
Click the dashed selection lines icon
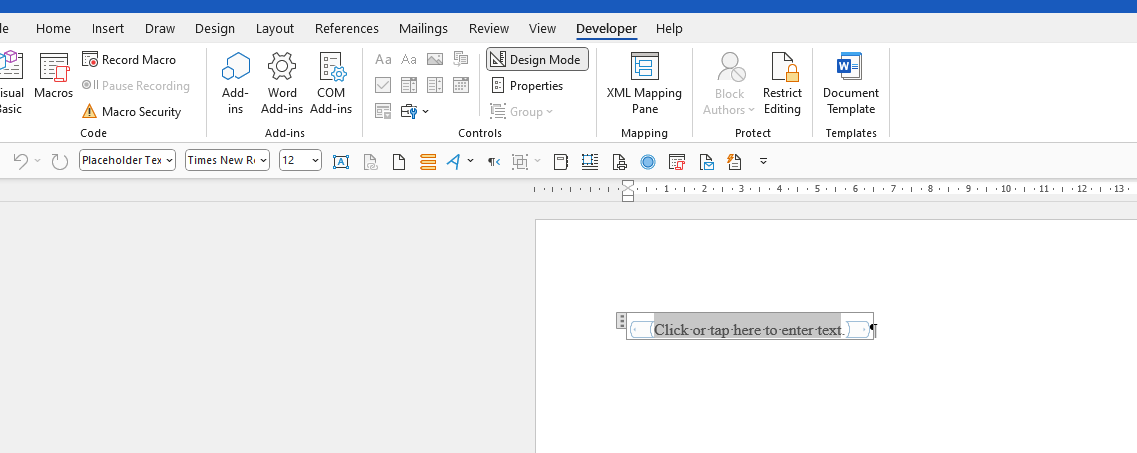590,162
